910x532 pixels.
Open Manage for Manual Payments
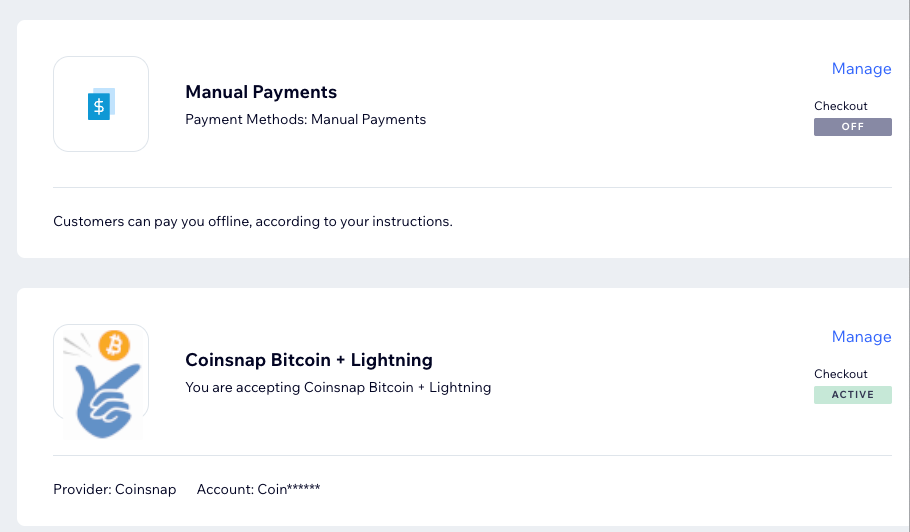coord(861,69)
